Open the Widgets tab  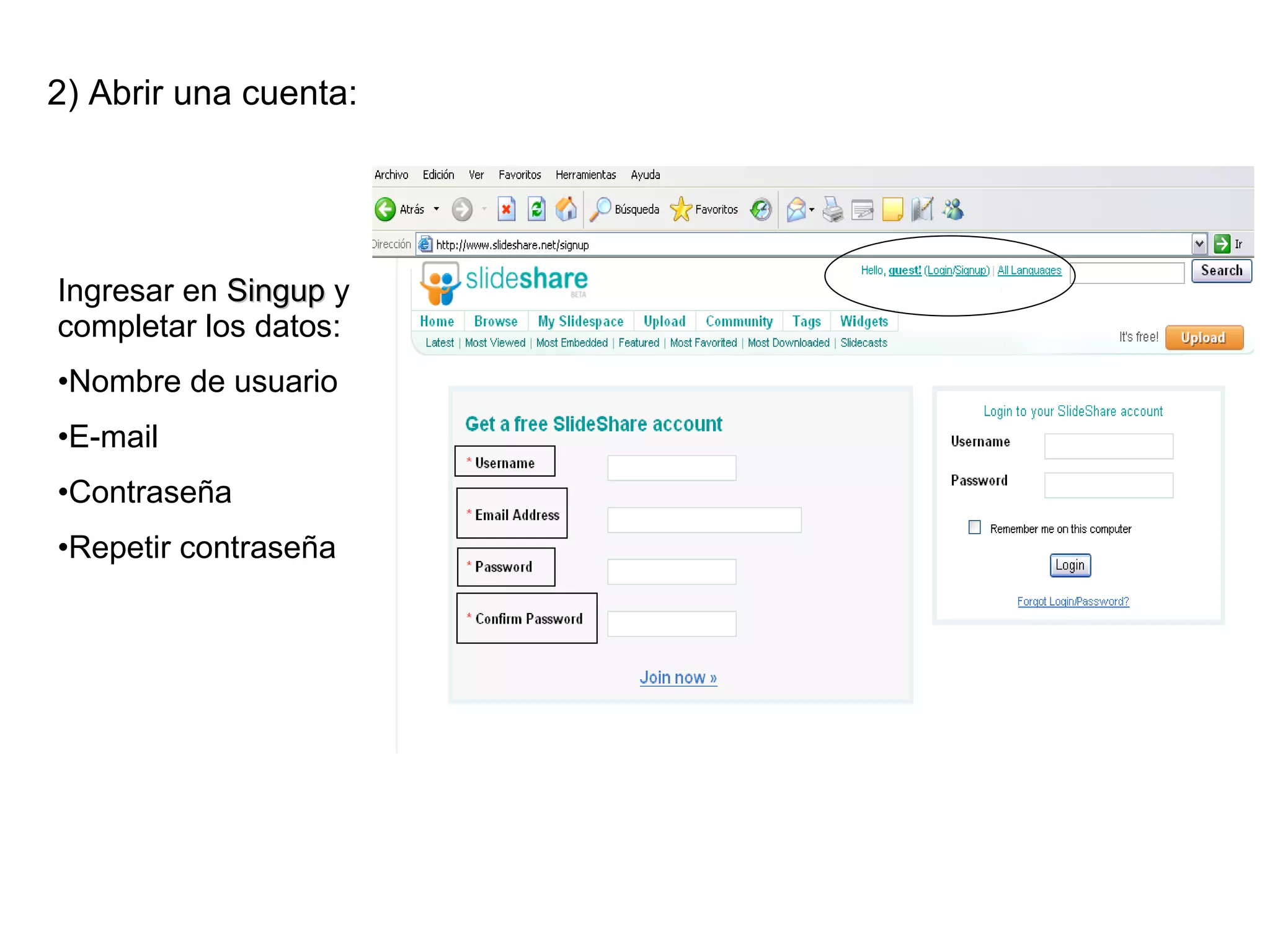click(x=864, y=321)
